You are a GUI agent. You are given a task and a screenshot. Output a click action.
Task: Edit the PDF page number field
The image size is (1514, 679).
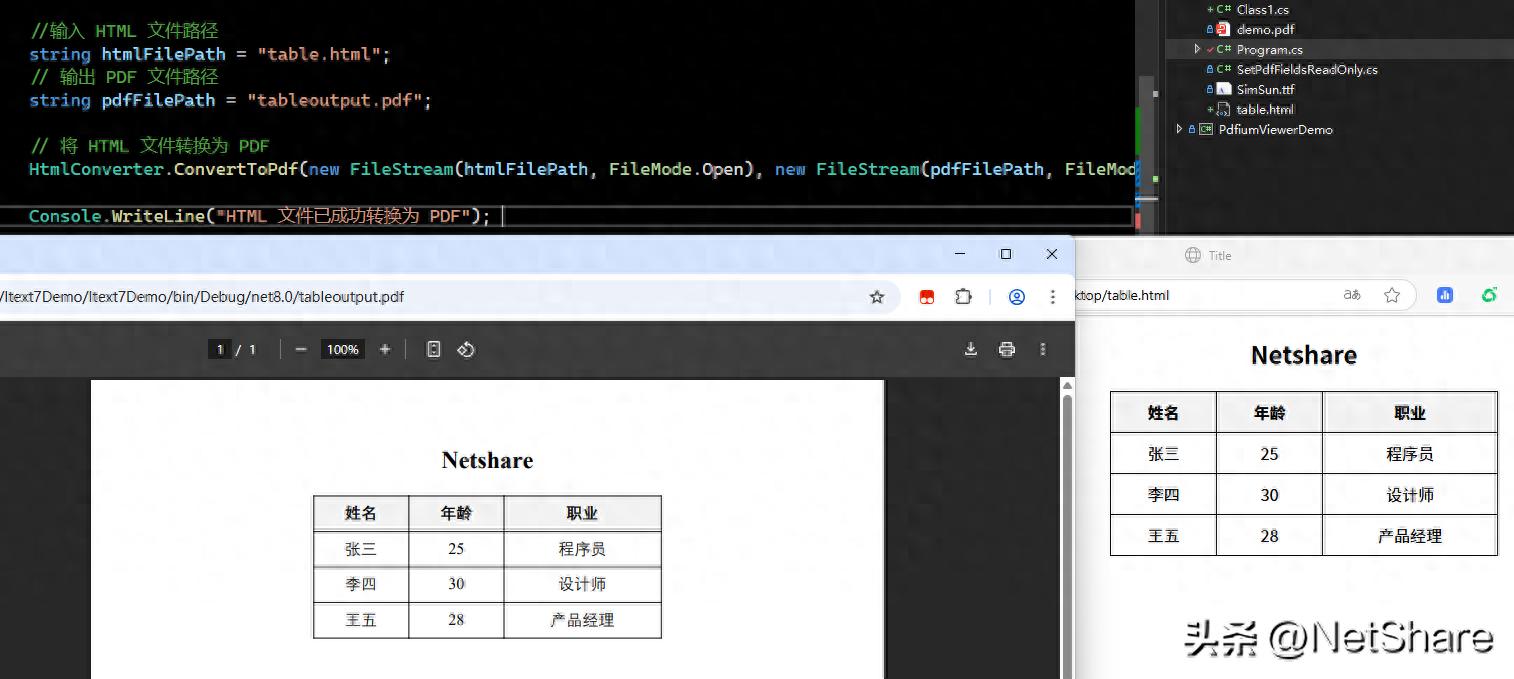219,349
